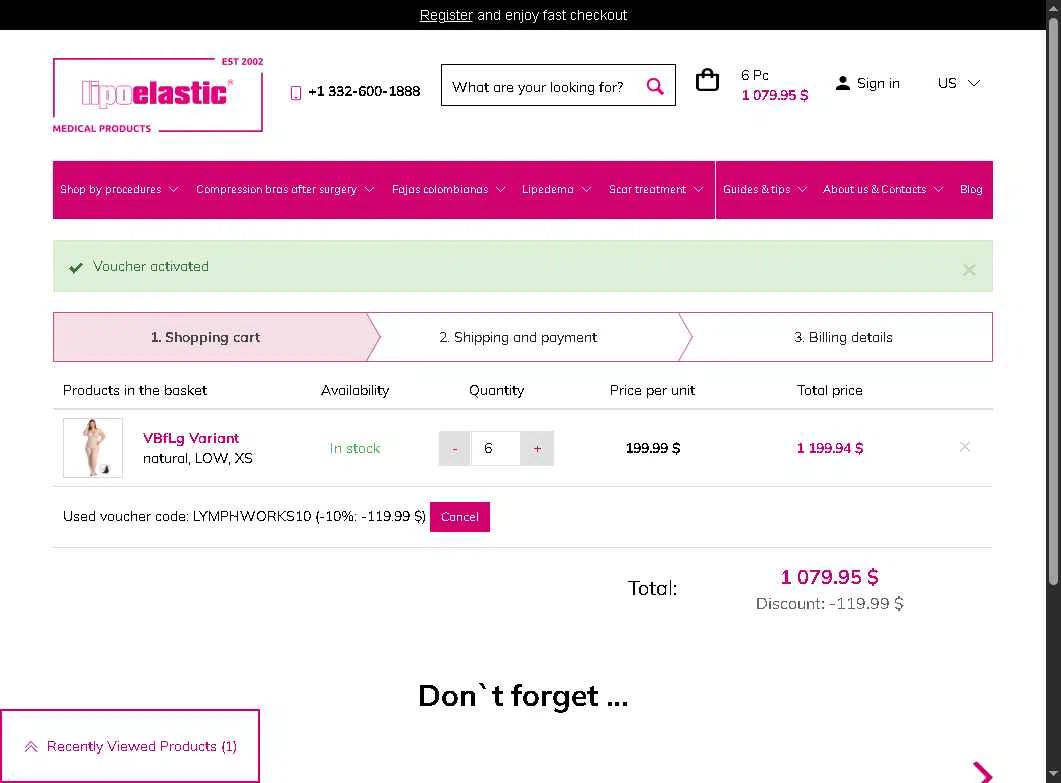Click the row total price 1 199.94 $
The width and height of the screenshot is (1061, 783).
pos(830,448)
